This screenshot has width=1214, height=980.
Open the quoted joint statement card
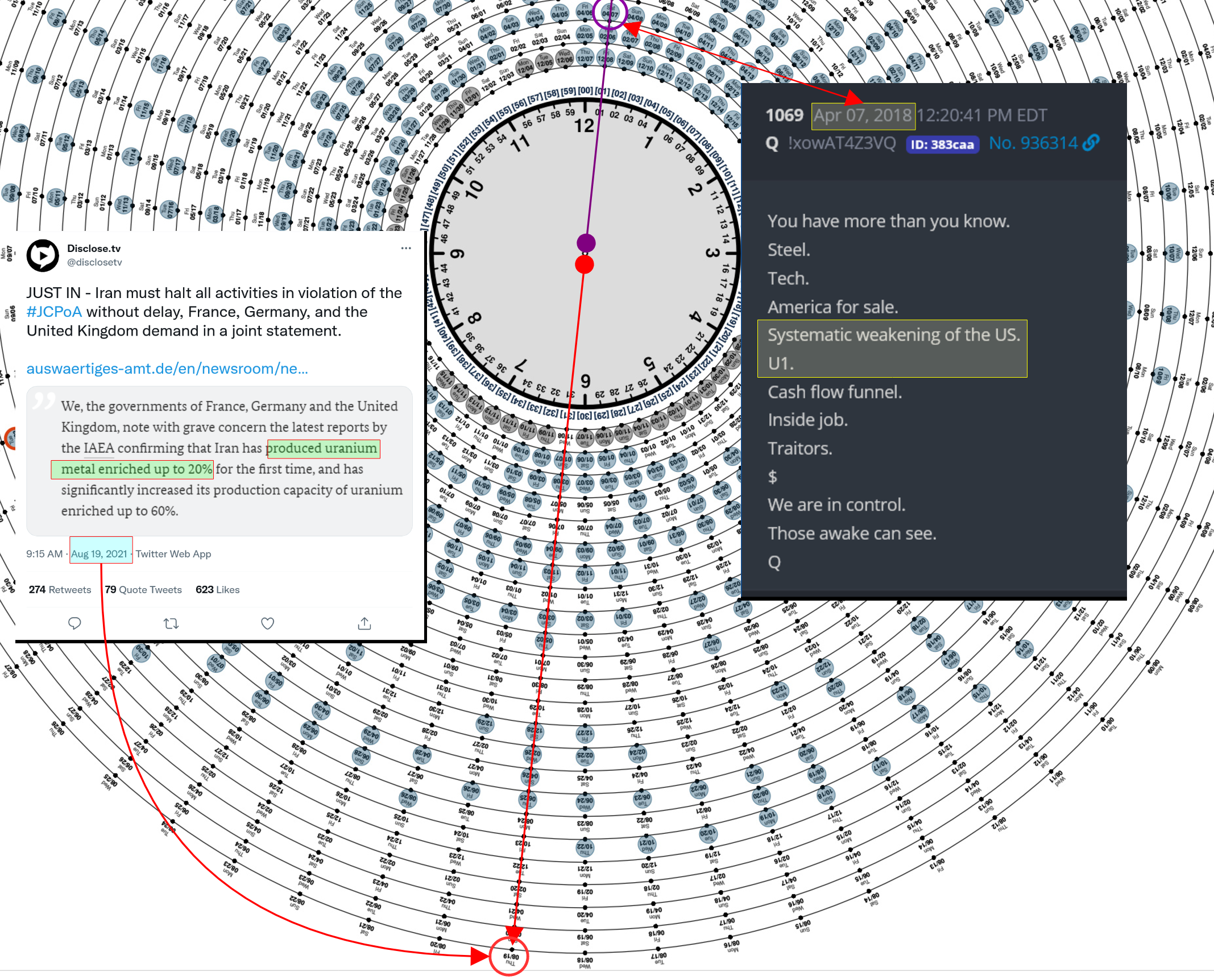[x=219, y=461]
